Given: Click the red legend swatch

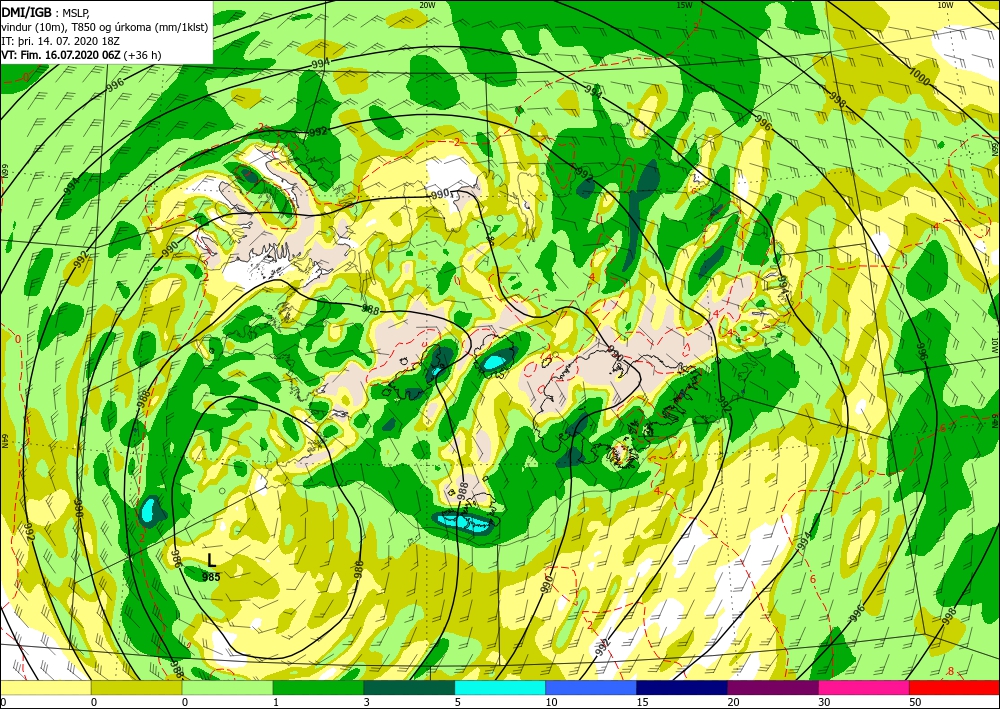Looking at the screenshot, I should [954, 688].
